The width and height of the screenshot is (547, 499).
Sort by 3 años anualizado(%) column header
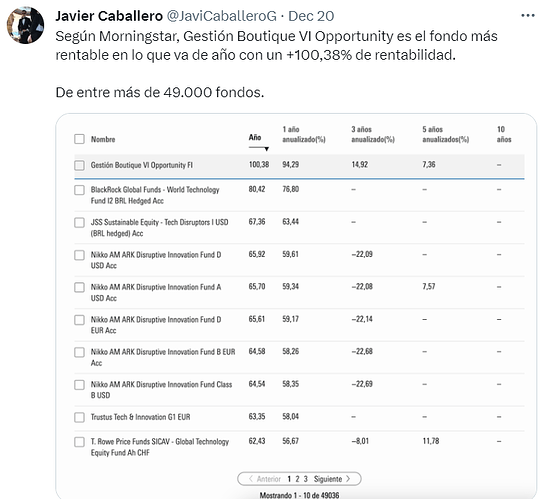(x=373, y=134)
